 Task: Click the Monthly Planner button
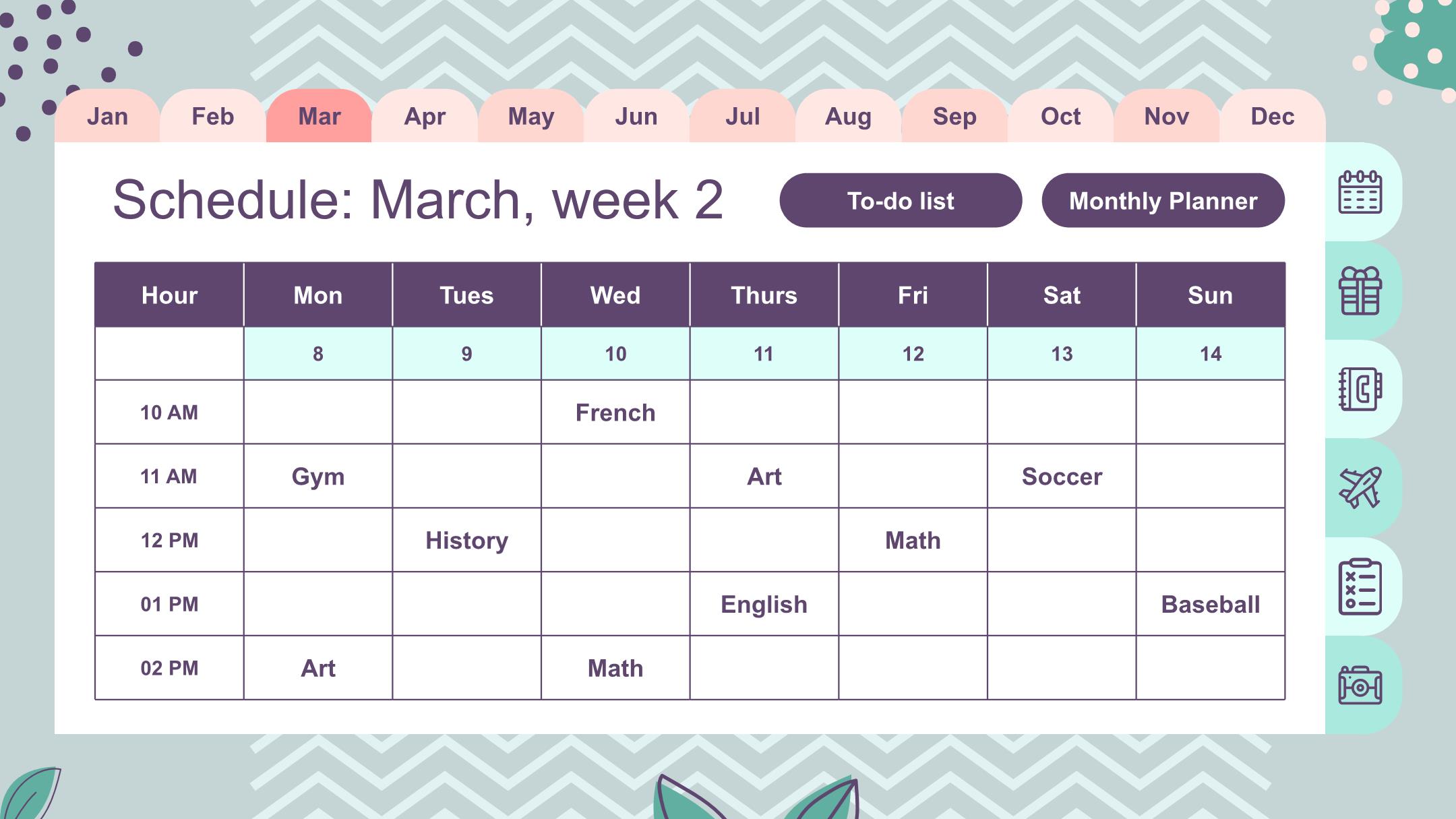[1163, 200]
